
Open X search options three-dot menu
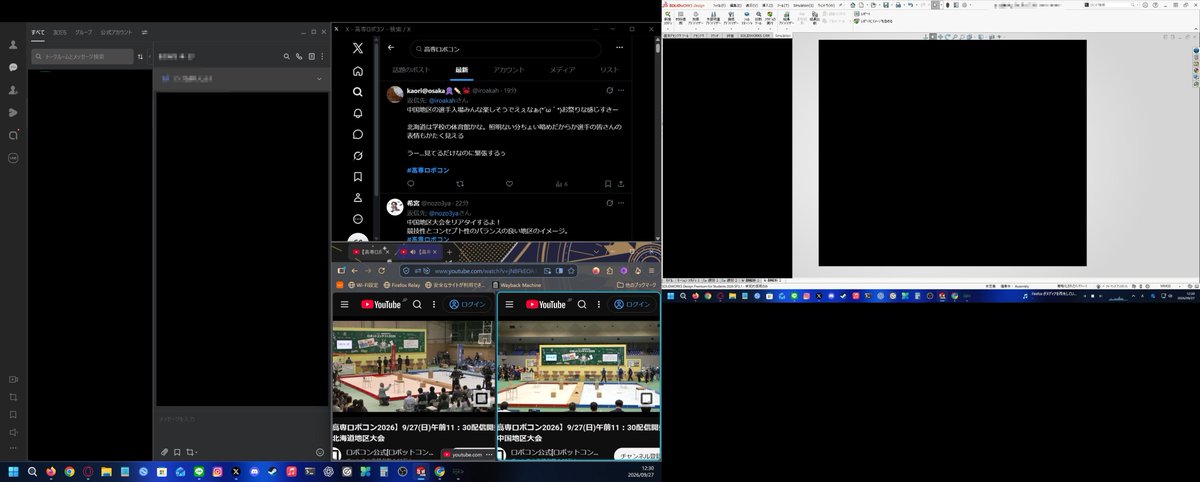point(619,48)
